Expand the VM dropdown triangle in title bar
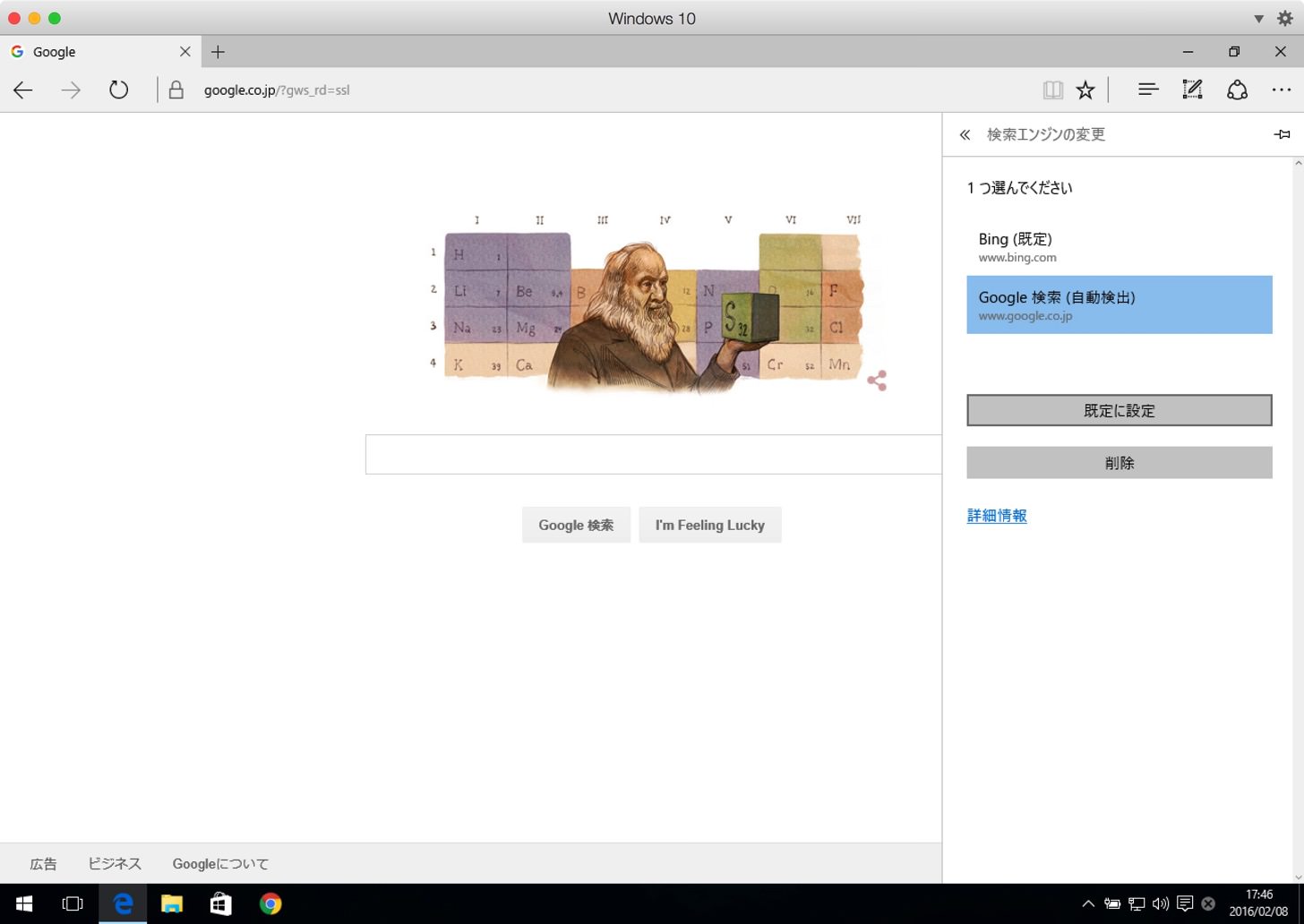1304x924 pixels. pos(1258,19)
